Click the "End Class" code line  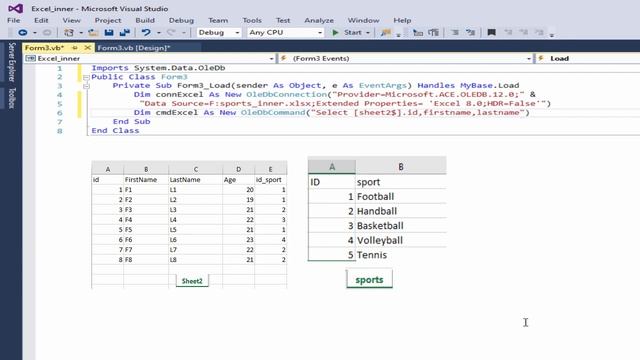pyautogui.click(x=115, y=131)
